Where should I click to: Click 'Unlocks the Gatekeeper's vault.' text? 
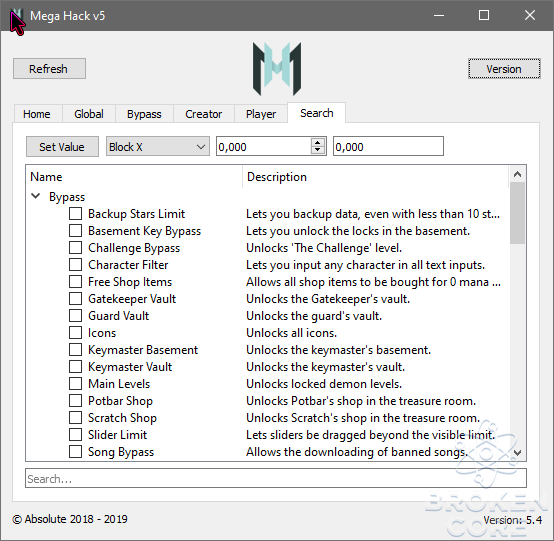(328, 299)
